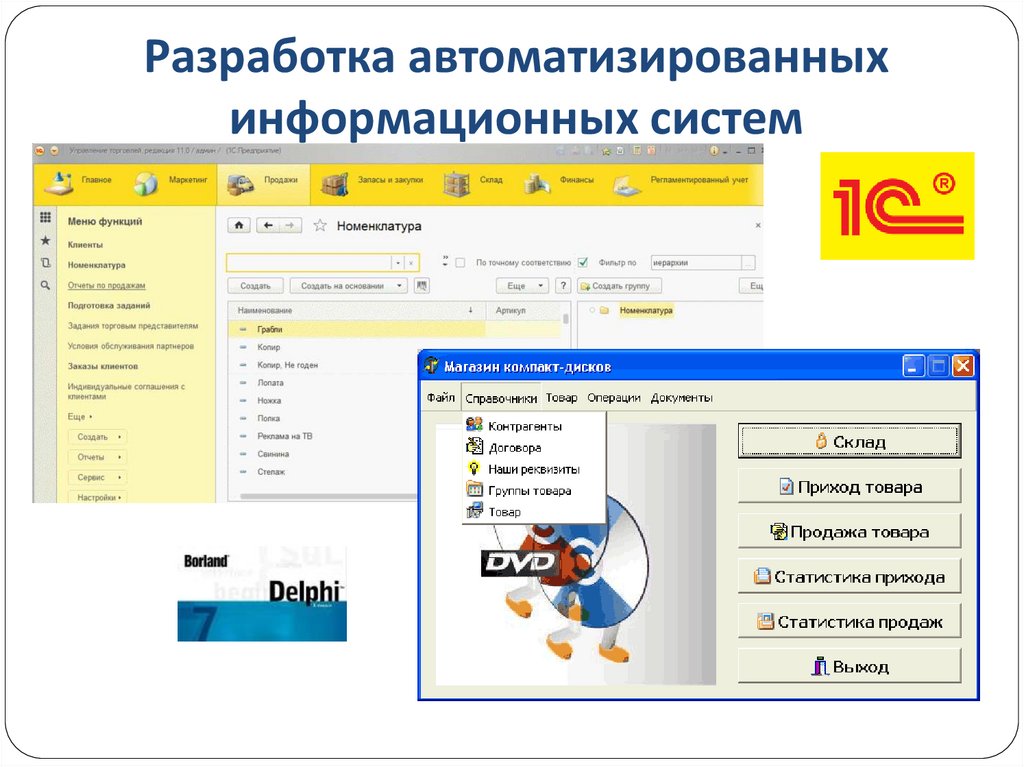Open Файл menu in Магазин компакт-дисков
The width and height of the screenshot is (1024, 767).
coord(441,397)
